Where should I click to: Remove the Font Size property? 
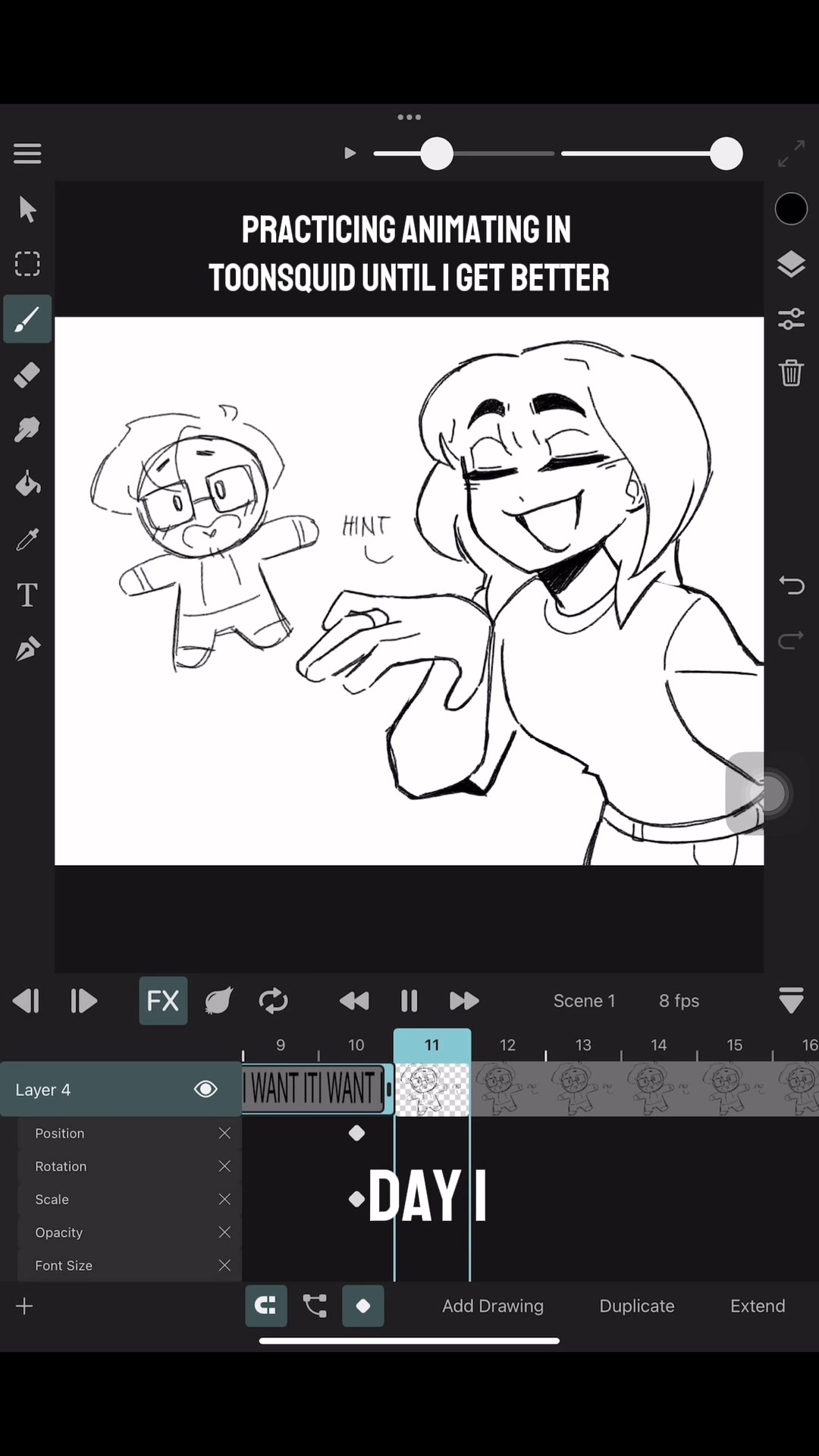[224, 1266]
